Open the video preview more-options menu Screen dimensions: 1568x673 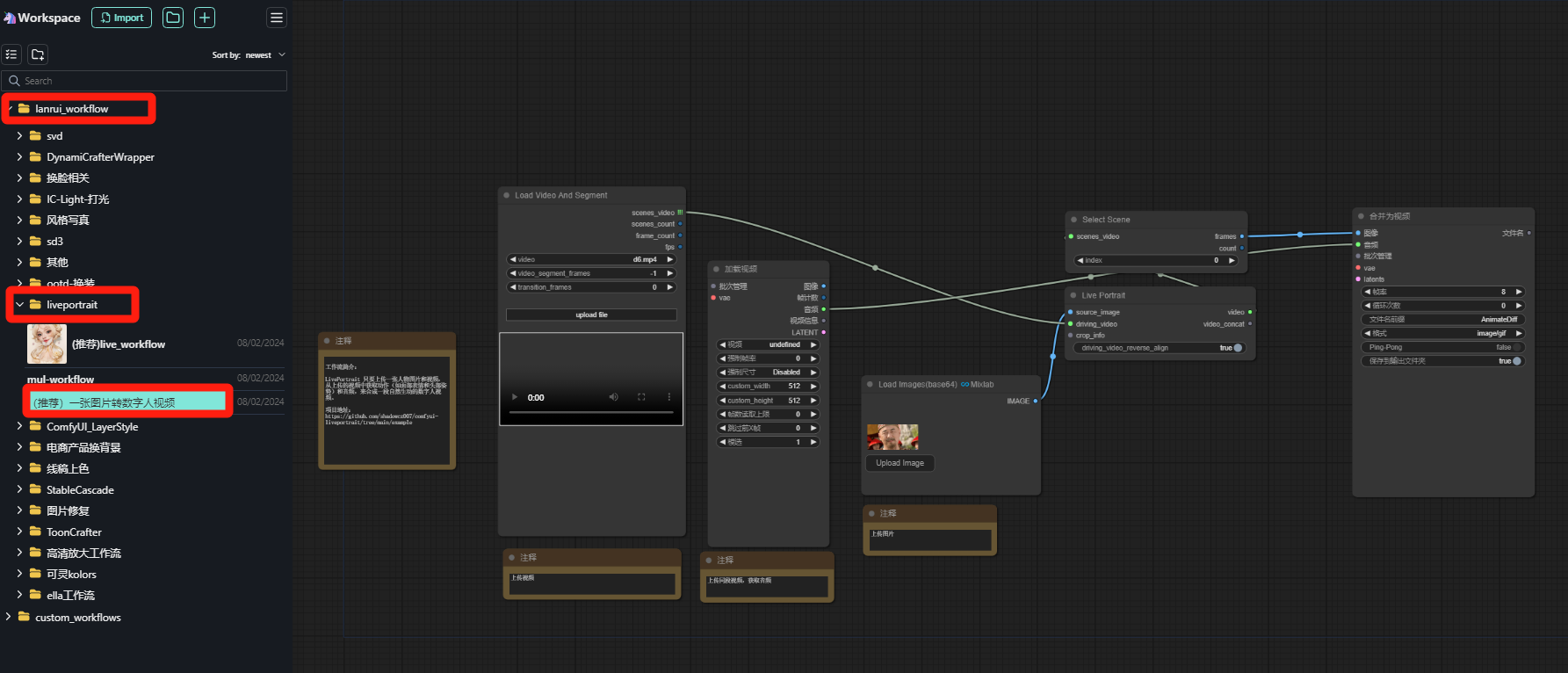point(669,397)
